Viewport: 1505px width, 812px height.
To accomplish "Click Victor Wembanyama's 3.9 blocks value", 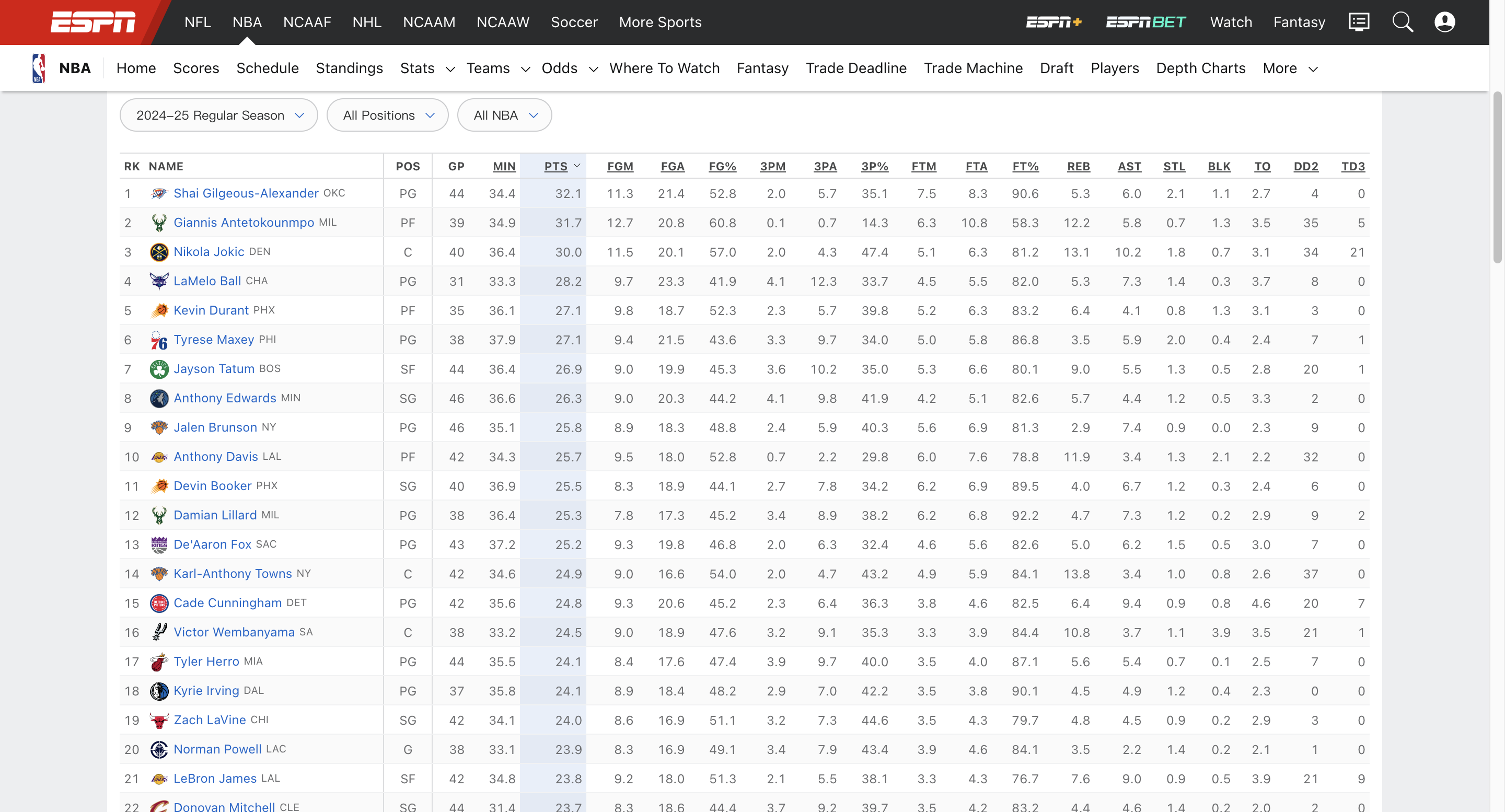I will pos(1221,633).
